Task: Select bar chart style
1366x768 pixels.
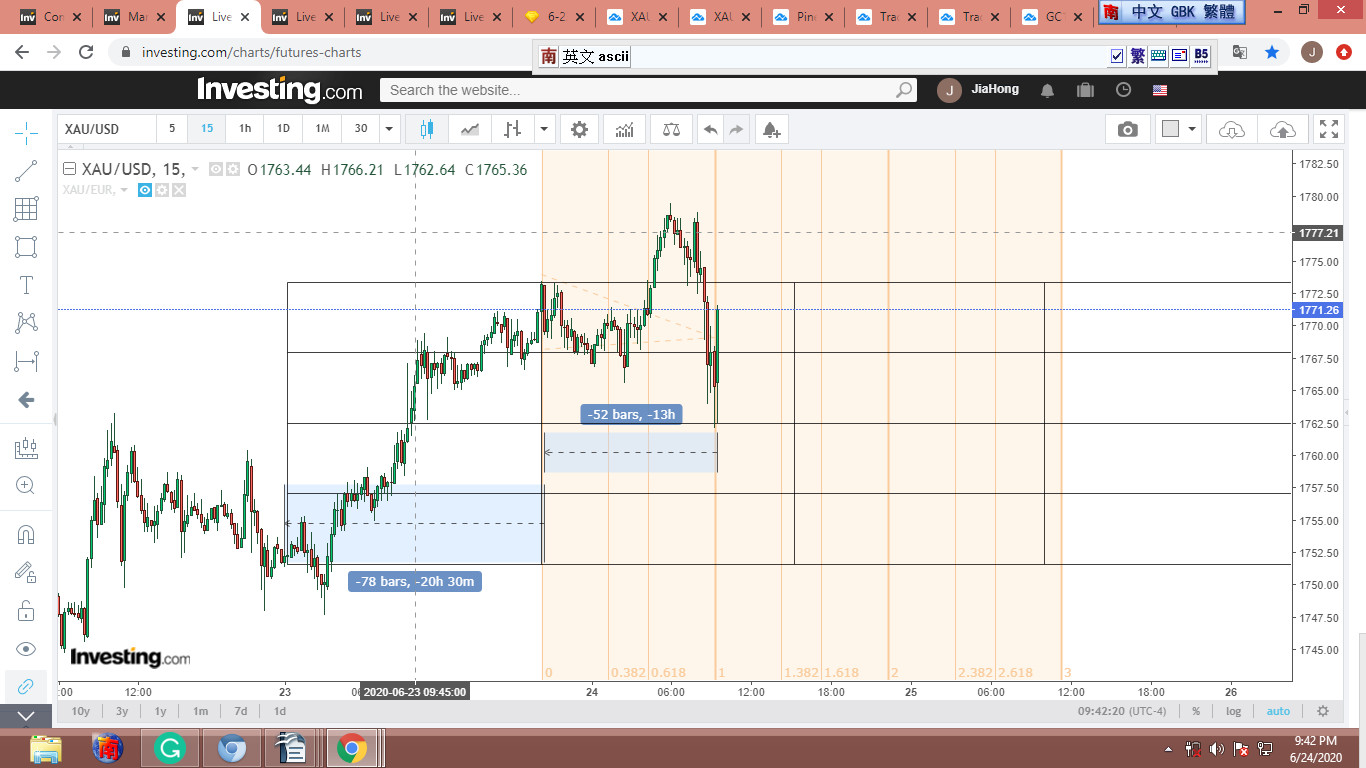Action: (513, 129)
